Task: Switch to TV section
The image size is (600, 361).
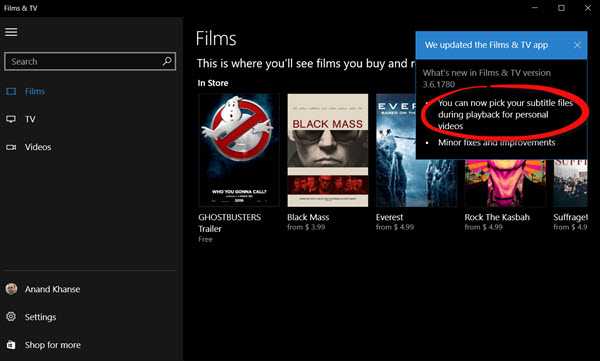Action: (30, 119)
